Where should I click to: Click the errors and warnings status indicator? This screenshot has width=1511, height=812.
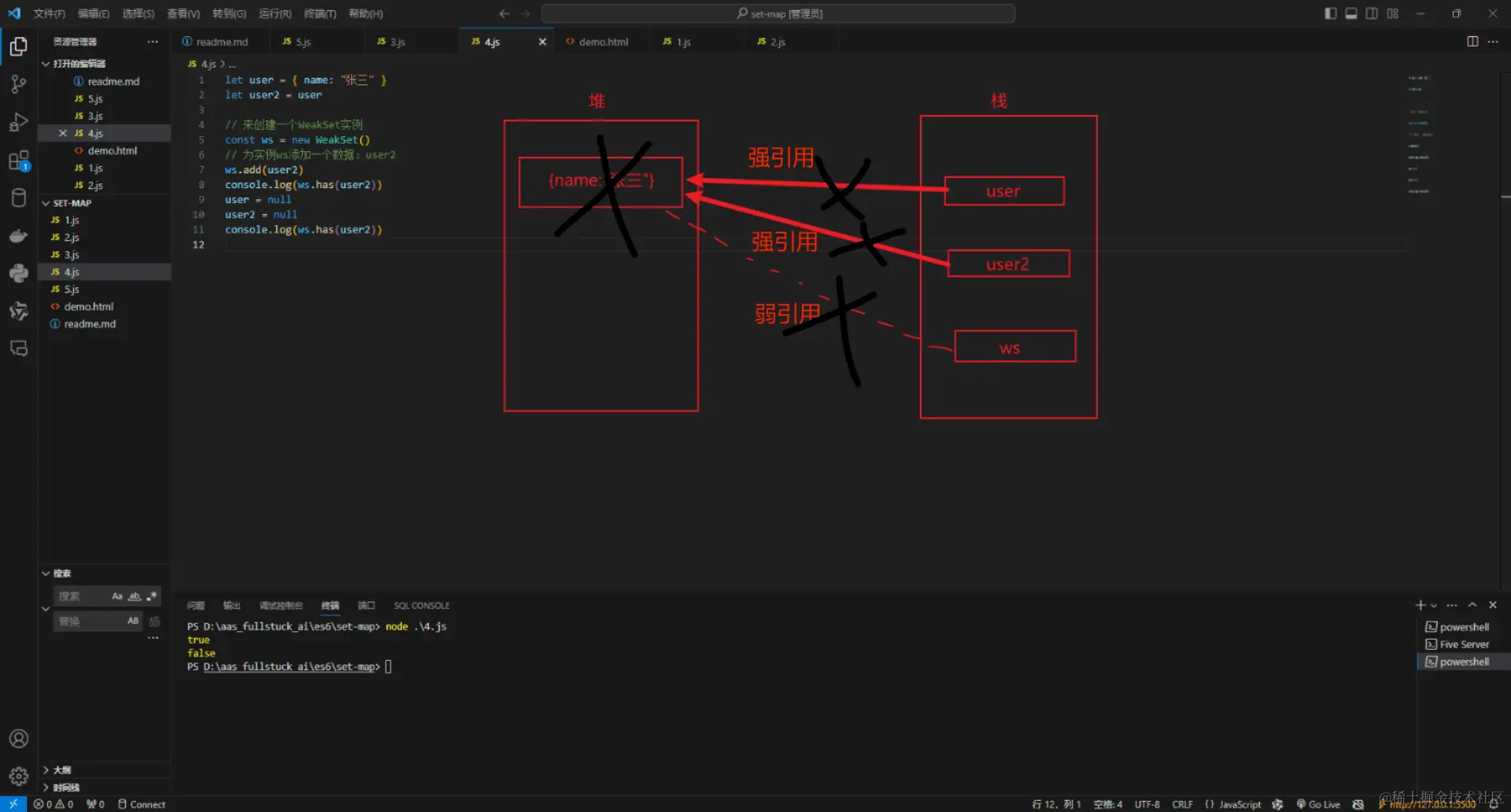[54, 804]
